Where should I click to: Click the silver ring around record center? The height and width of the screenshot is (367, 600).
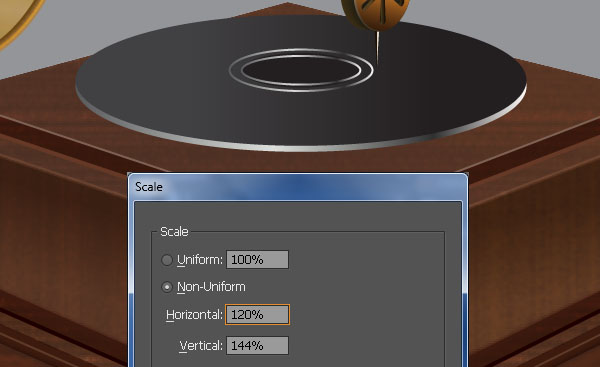[x=301, y=51]
